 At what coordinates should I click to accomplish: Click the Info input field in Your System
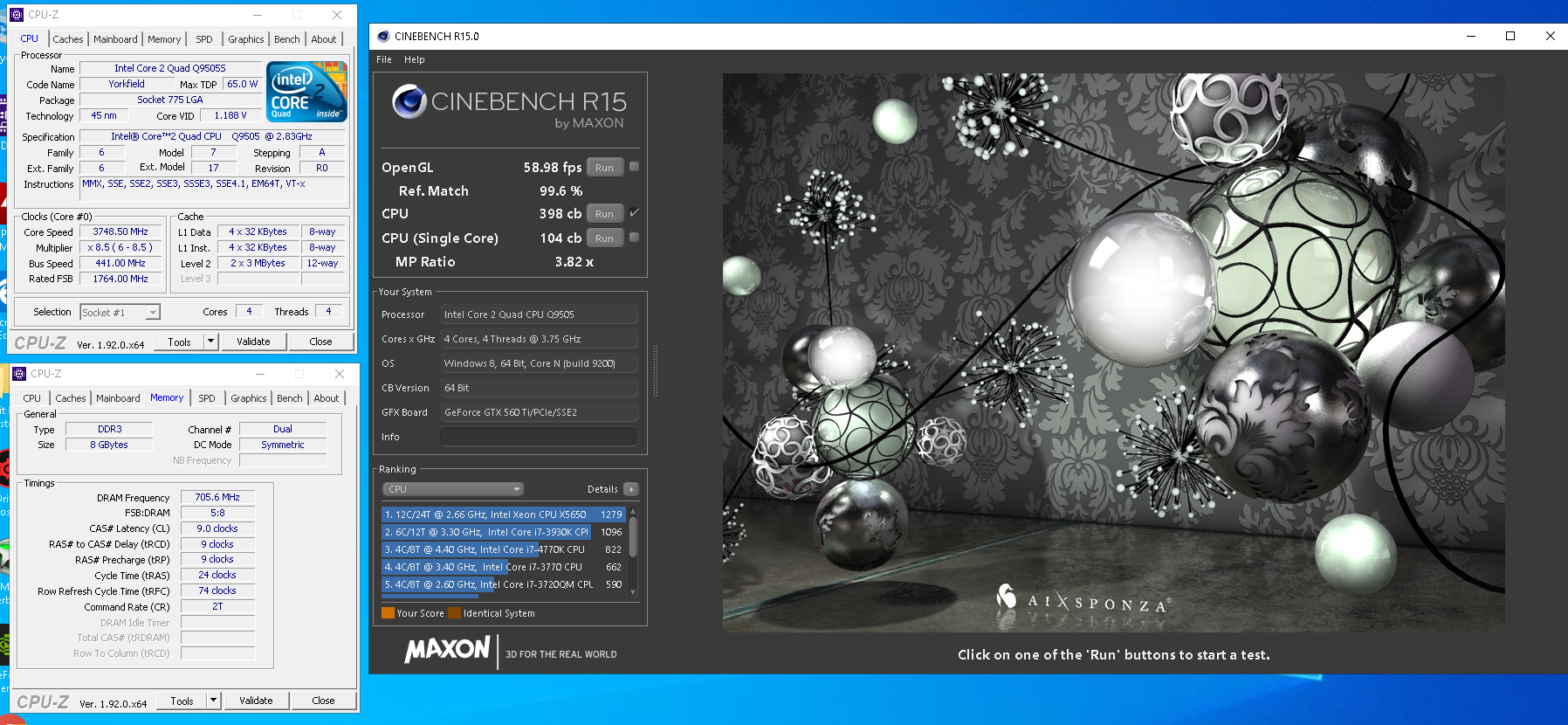click(x=539, y=437)
